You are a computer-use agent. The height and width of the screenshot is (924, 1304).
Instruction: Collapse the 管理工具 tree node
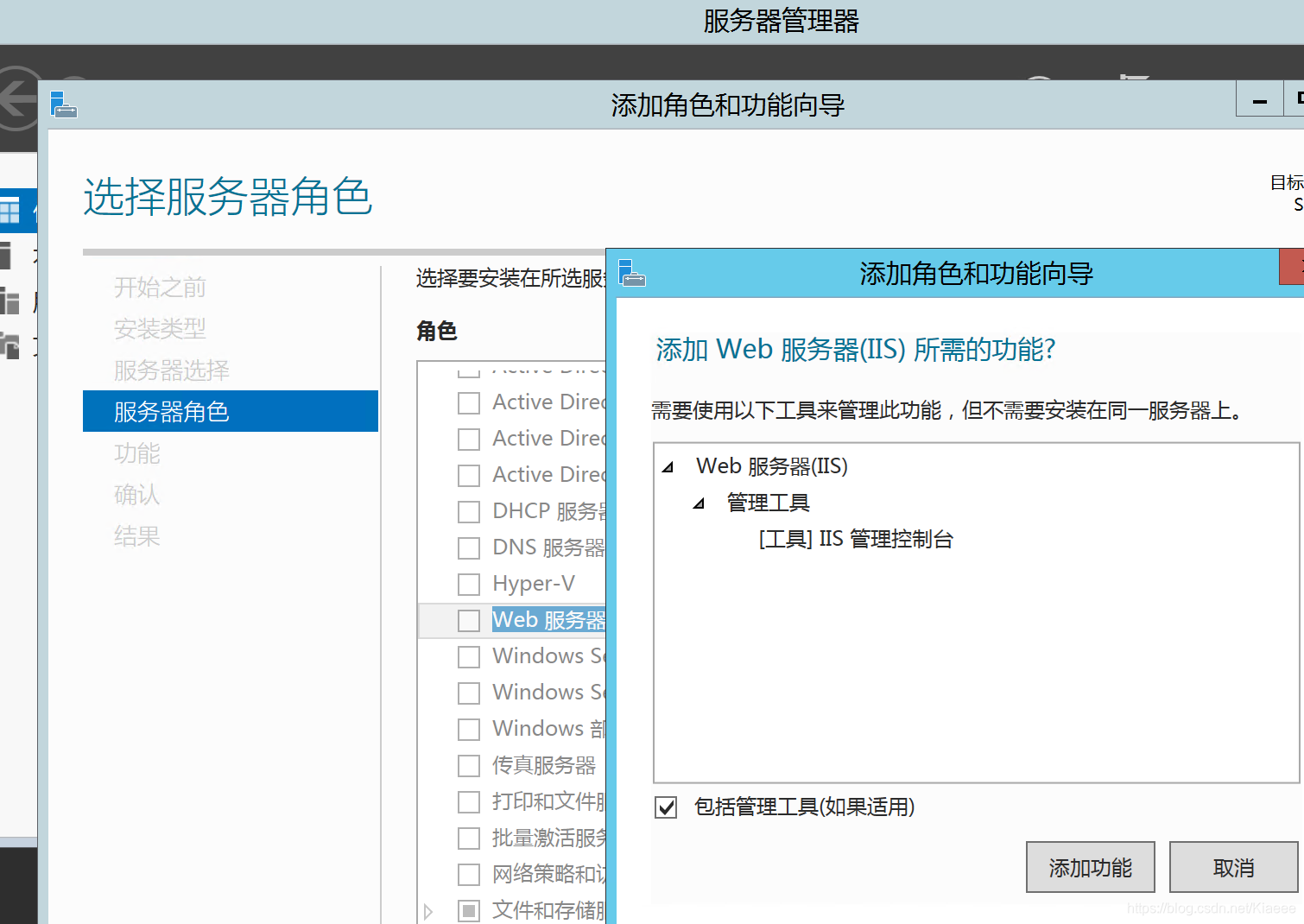pos(699,503)
